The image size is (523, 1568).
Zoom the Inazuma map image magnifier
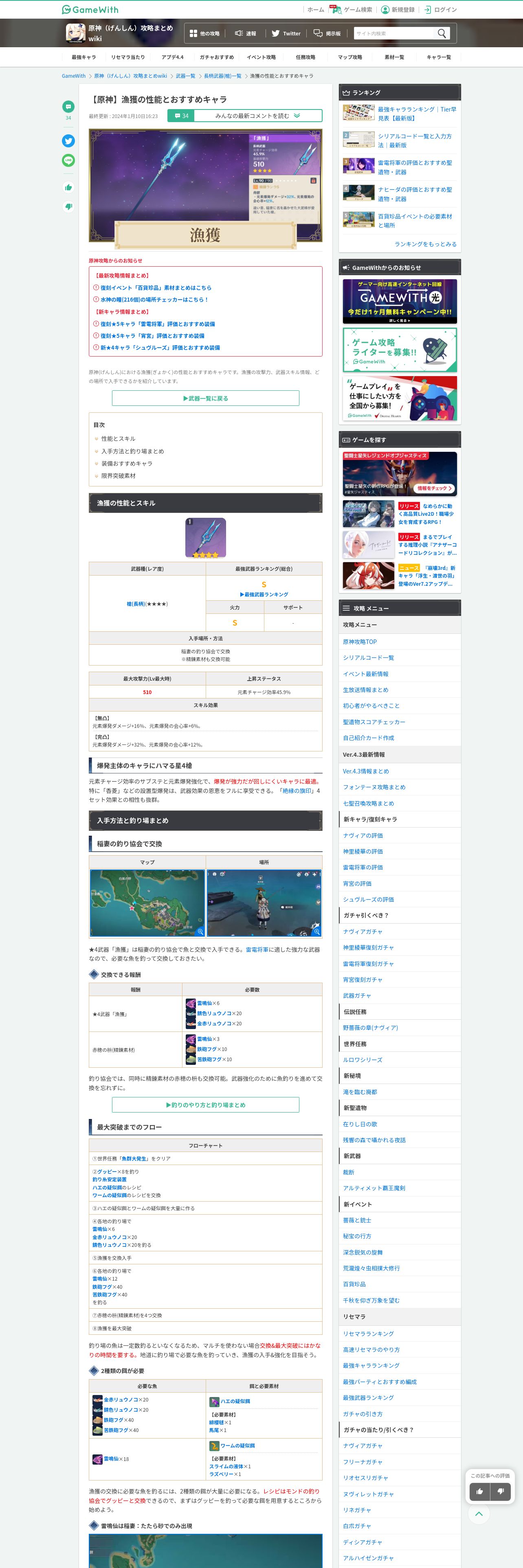pyautogui.click(x=200, y=931)
